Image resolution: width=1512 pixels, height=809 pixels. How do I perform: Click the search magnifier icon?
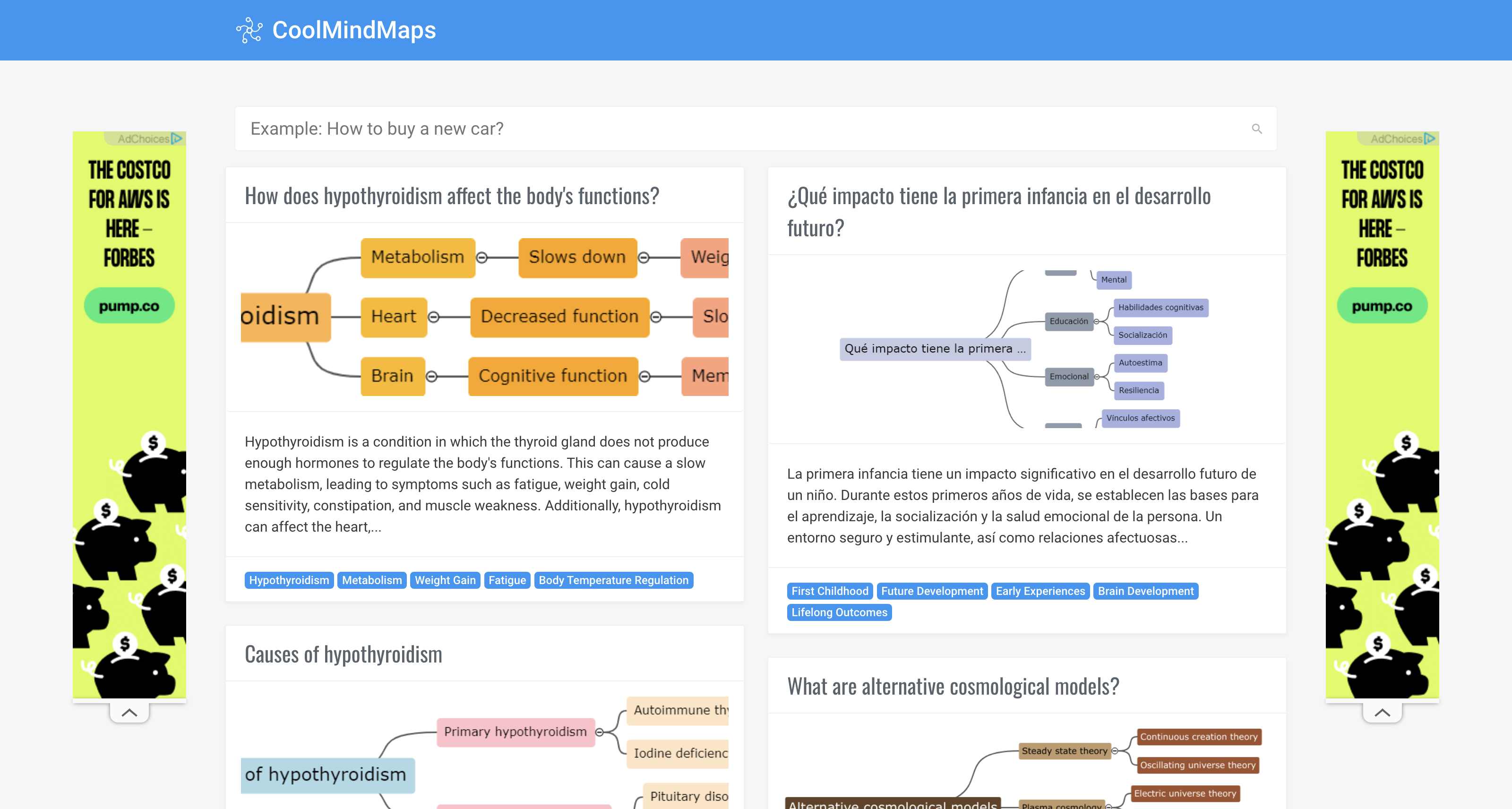click(x=1257, y=129)
